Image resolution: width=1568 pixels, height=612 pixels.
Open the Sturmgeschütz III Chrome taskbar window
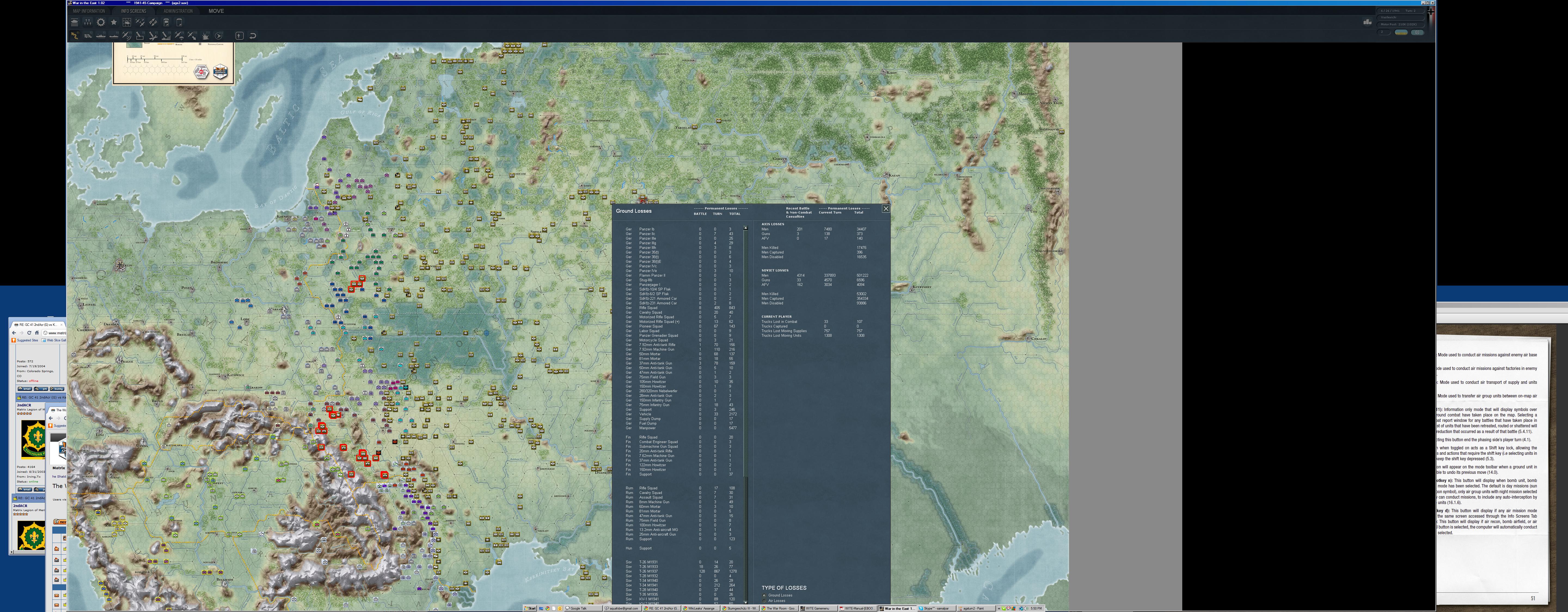point(740,608)
